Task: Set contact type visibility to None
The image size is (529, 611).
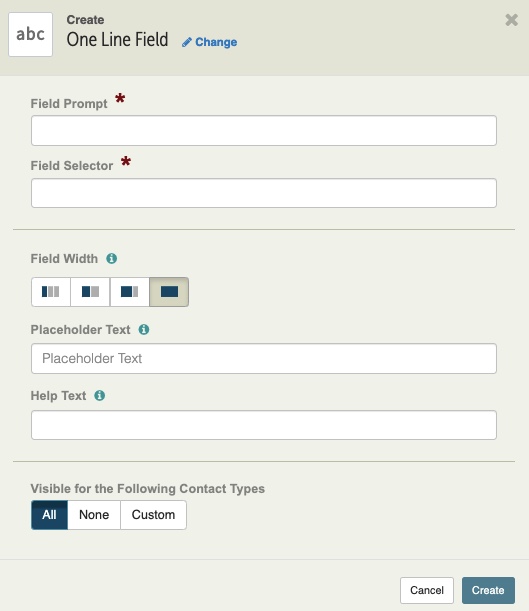Action: click(94, 515)
